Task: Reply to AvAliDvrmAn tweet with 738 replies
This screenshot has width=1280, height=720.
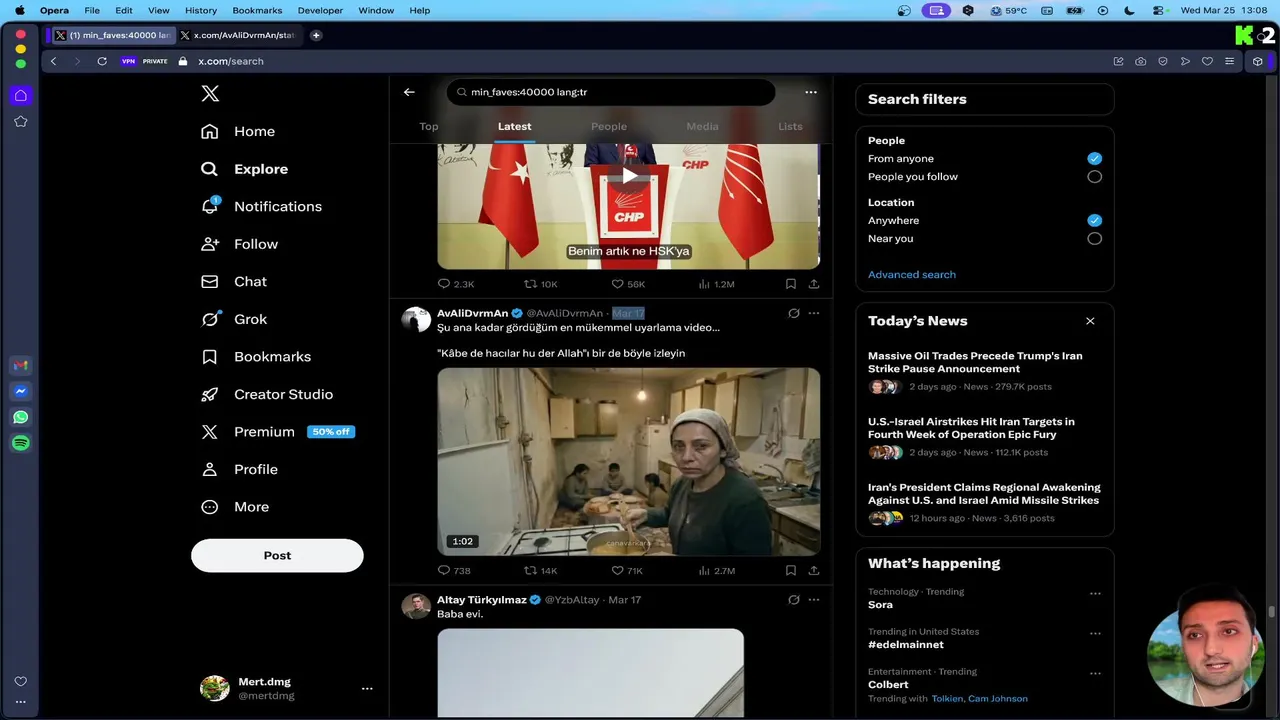Action: (454, 571)
